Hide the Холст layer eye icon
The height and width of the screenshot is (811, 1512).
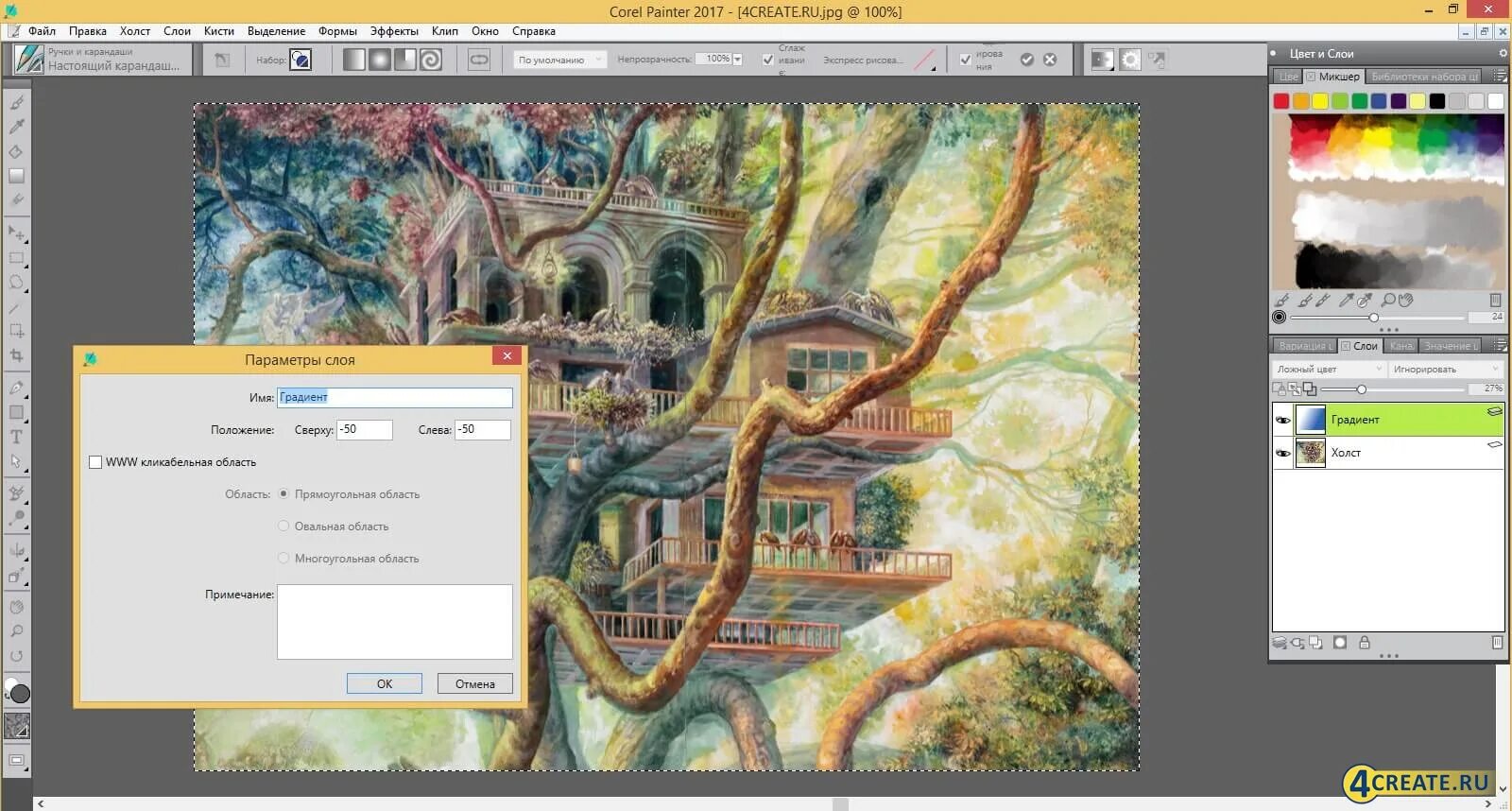pos(1282,453)
